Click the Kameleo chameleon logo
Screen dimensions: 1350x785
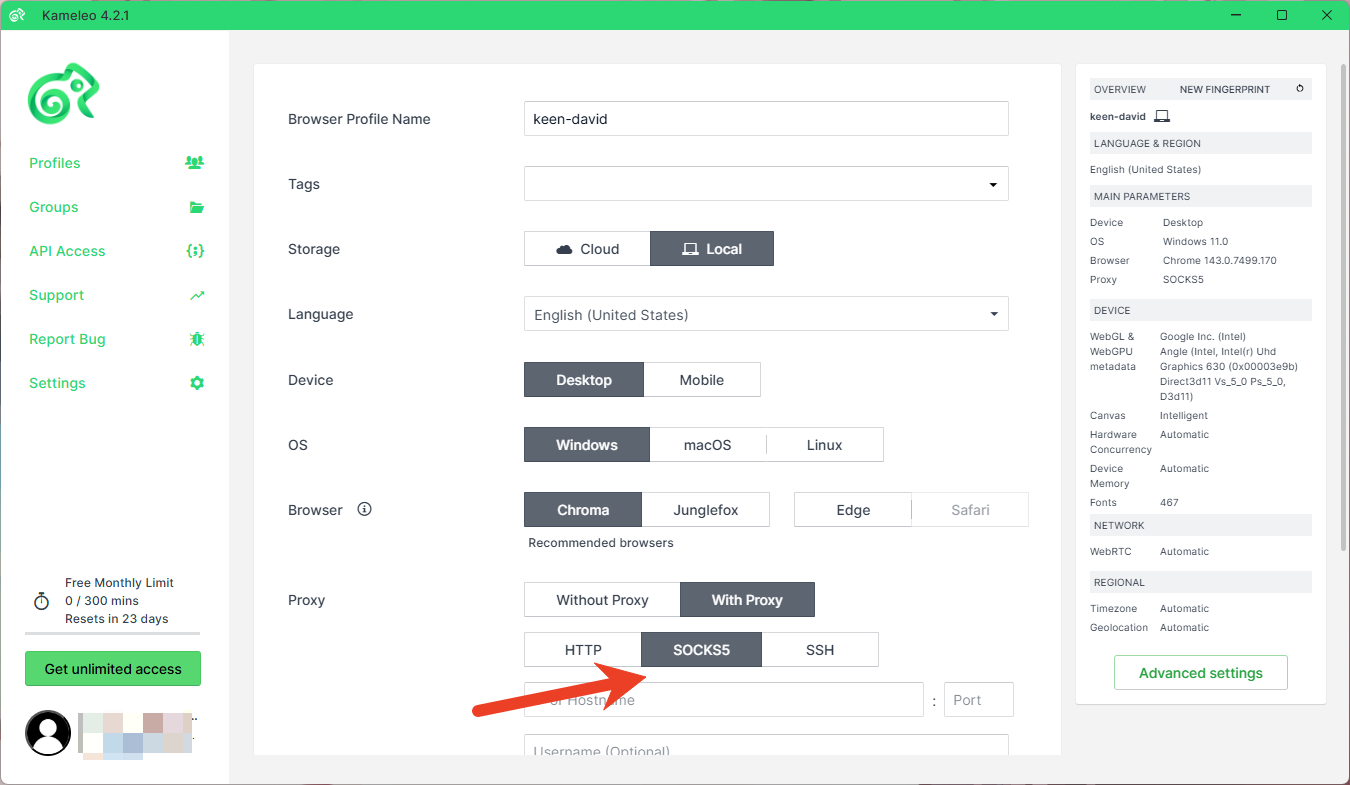click(x=63, y=94)
